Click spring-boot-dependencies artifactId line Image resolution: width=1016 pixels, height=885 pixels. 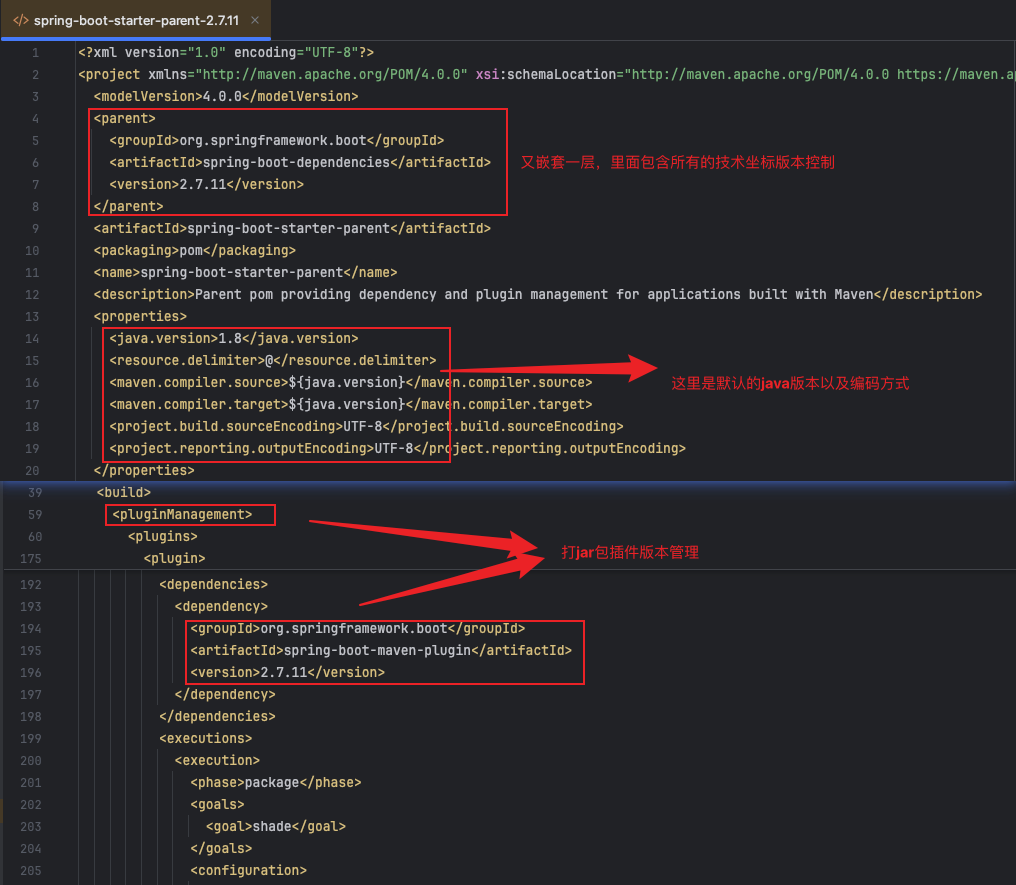tap(300, 163)
